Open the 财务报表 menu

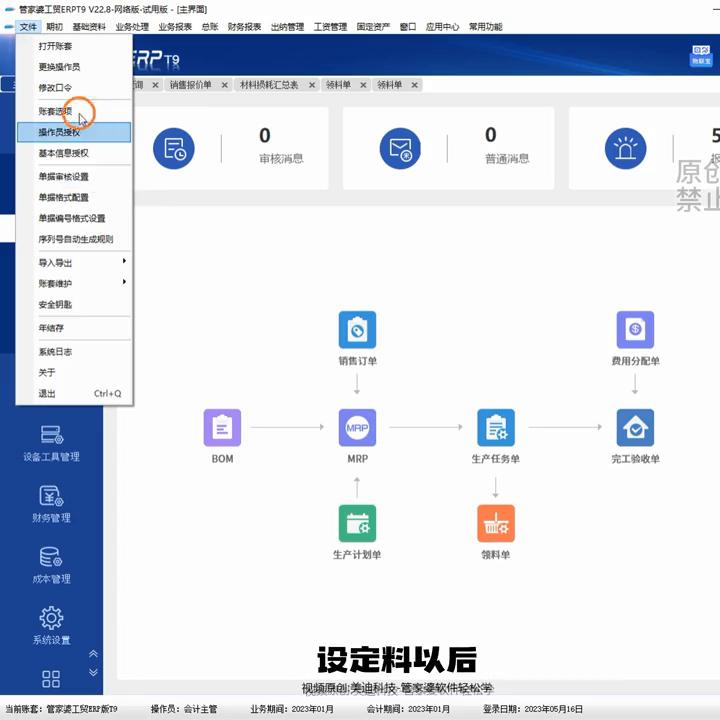click(x=244, y=27)
